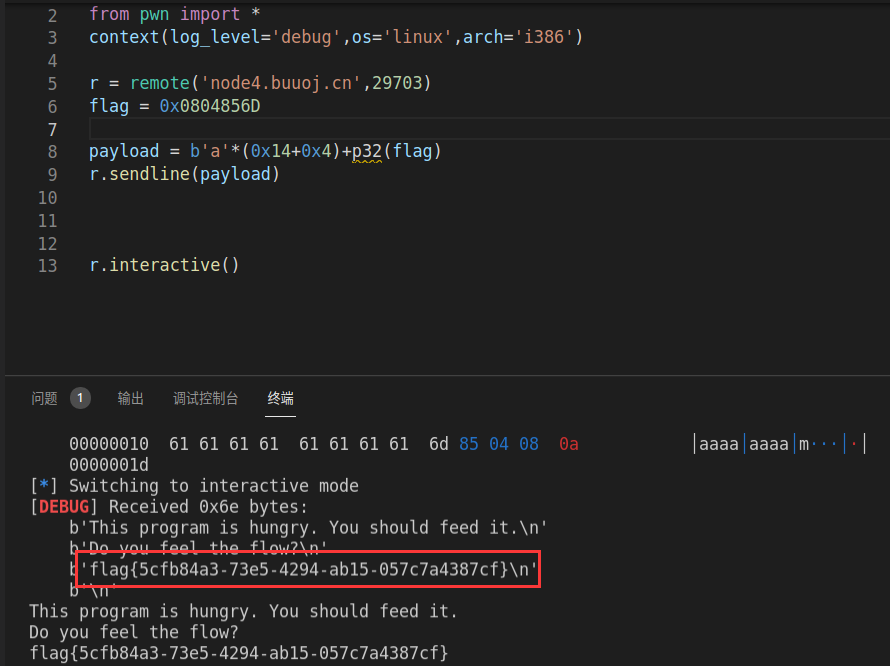
Task: Click p32 with warning underline
Action: [367, 152]
